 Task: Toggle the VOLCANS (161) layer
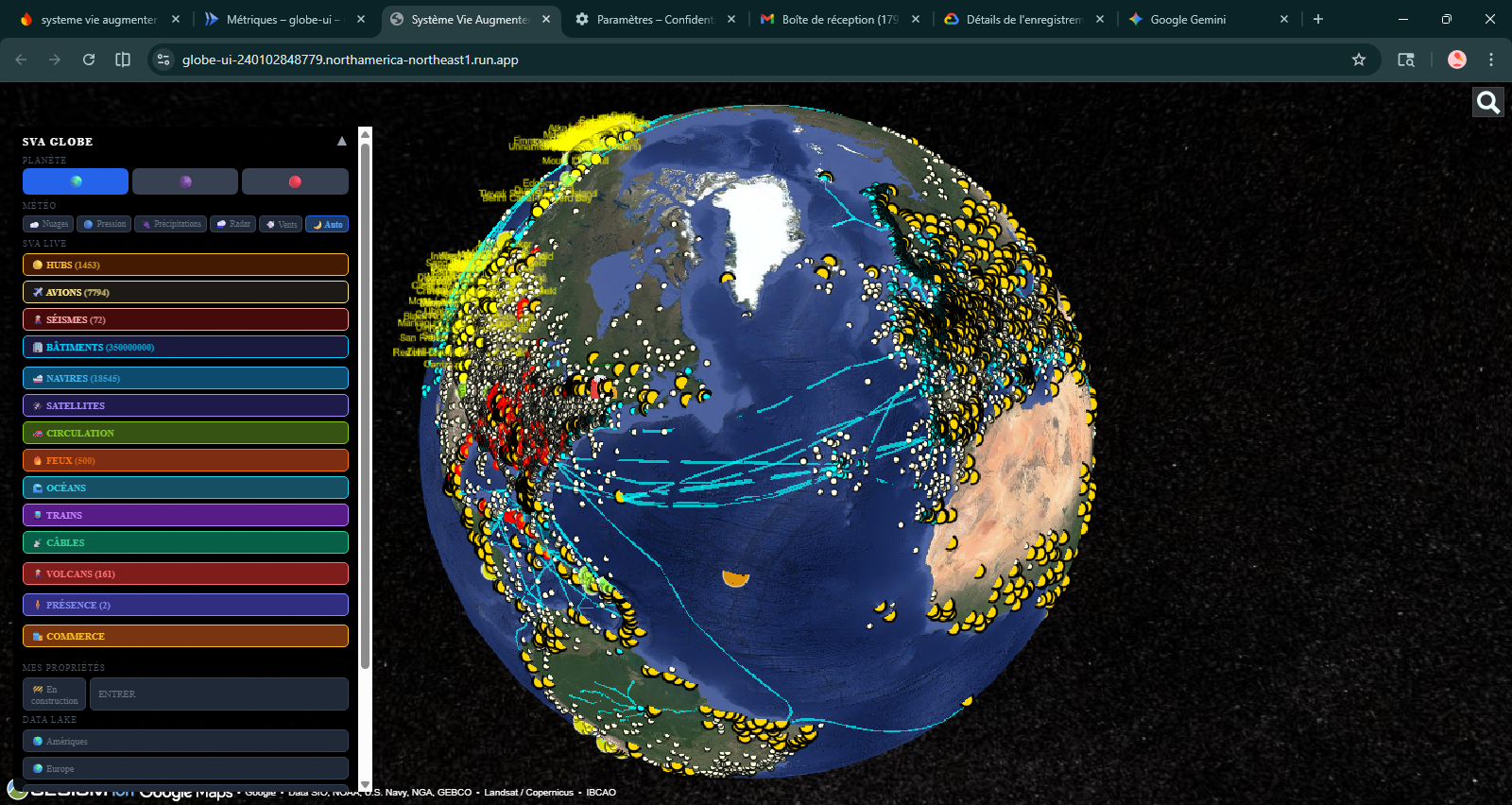pos(185,574)
